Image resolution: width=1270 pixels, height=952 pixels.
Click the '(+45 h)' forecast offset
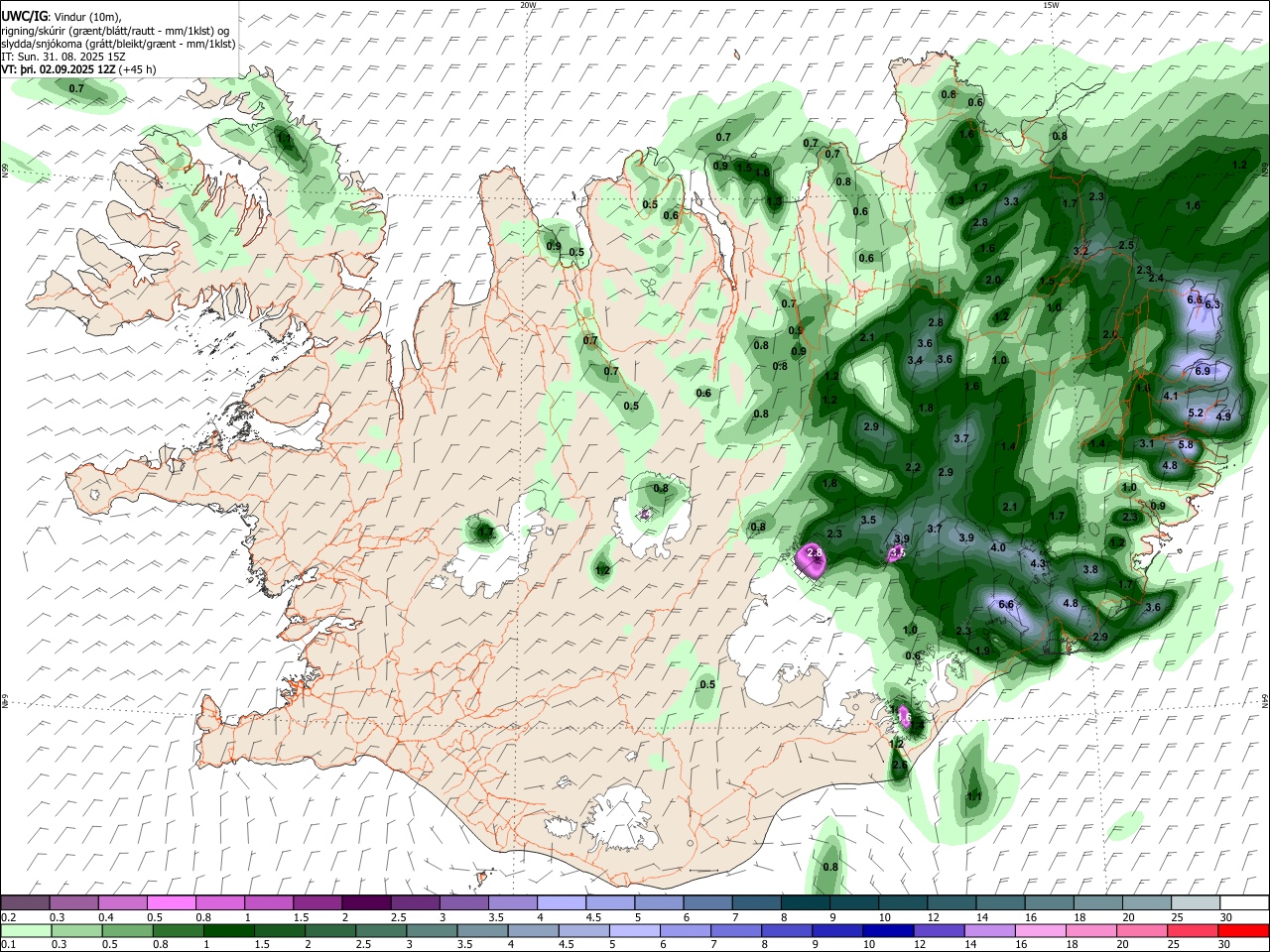137,69
